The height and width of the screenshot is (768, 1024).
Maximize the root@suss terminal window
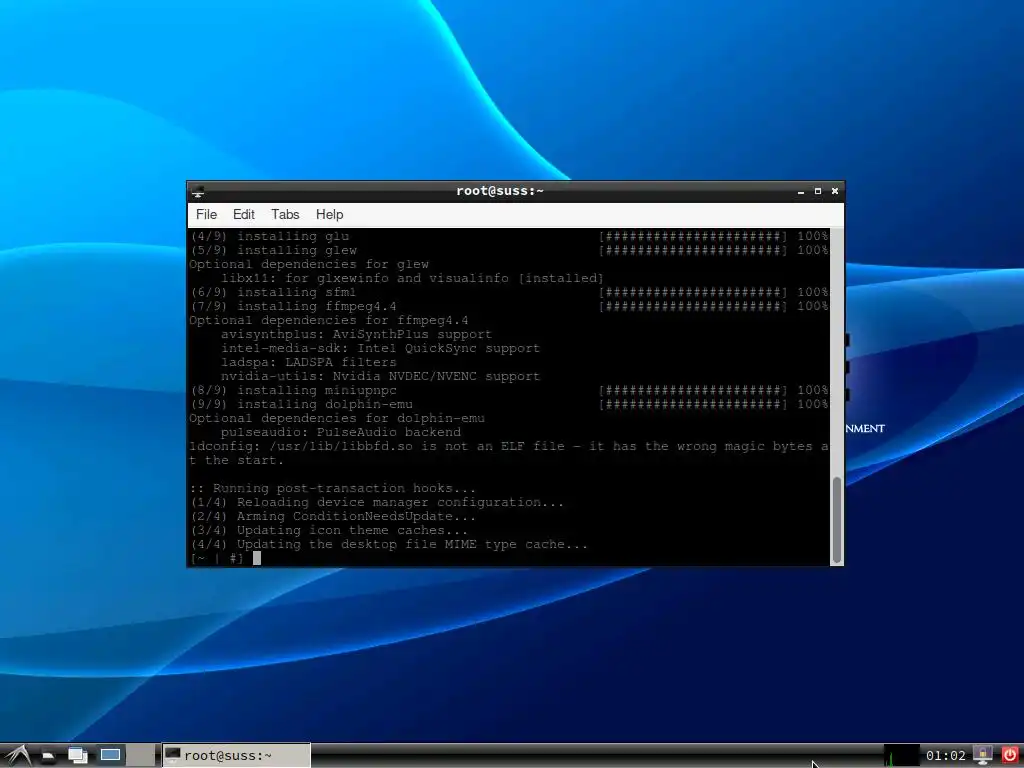pyautogui.click(x=818, y=191)
